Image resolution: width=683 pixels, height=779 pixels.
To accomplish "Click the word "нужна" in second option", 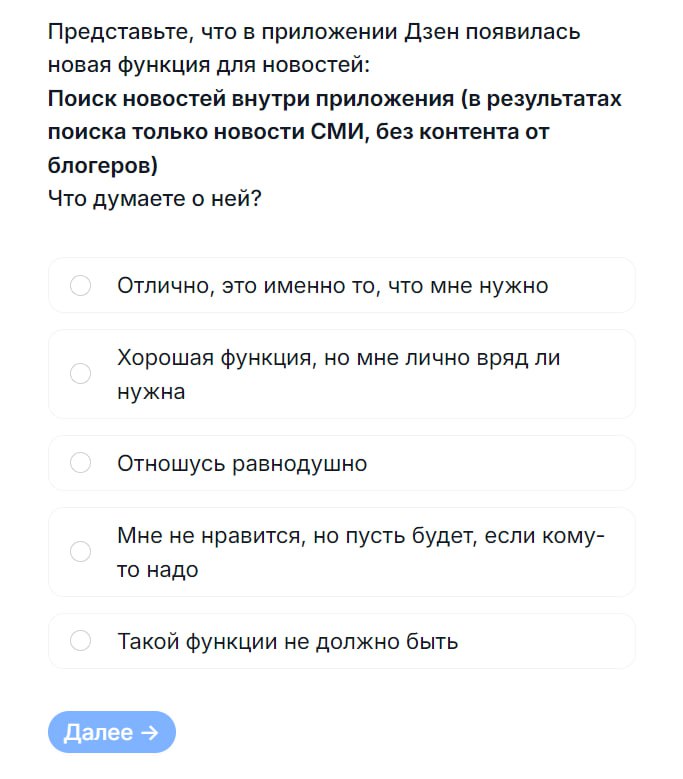I will pyautogui.click(x=151, y=392).
